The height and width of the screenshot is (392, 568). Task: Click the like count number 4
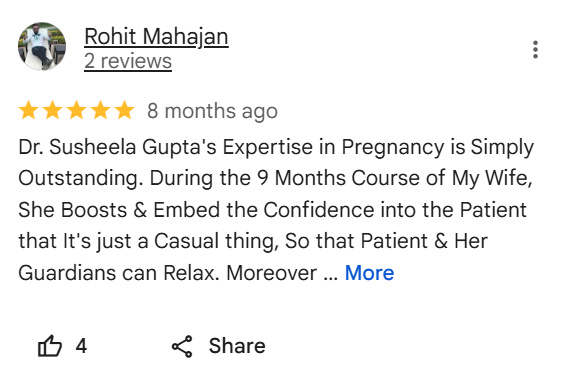(x=81, y=346)
